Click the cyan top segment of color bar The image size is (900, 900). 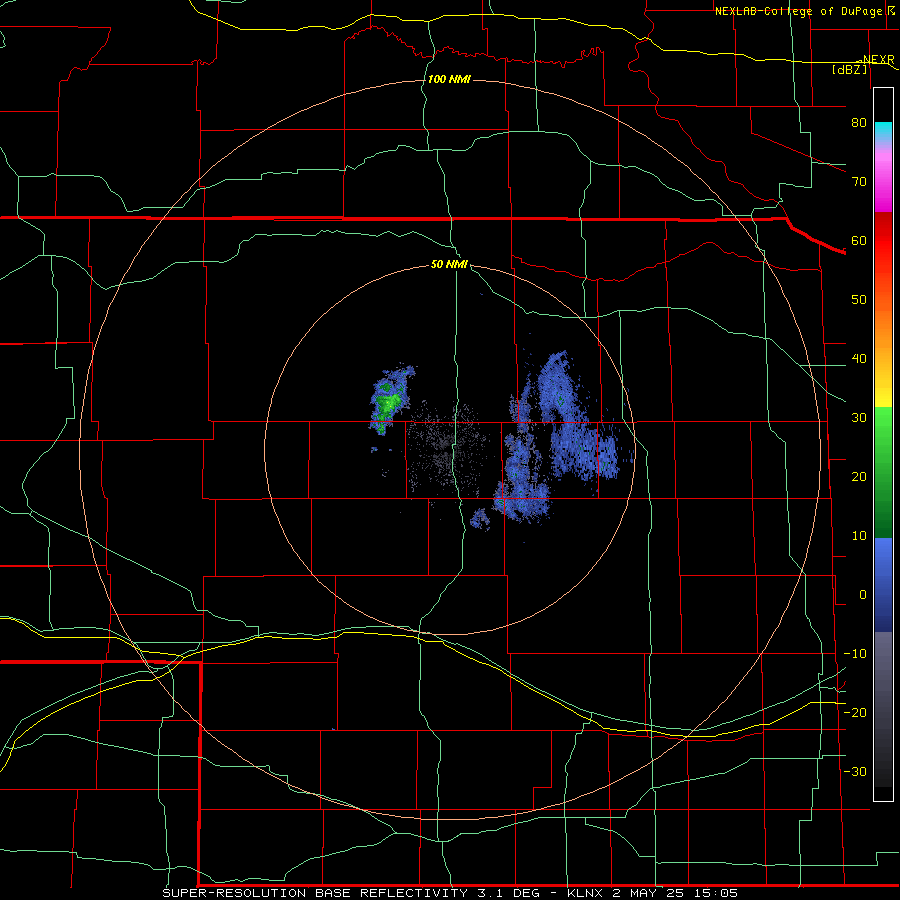883,131
